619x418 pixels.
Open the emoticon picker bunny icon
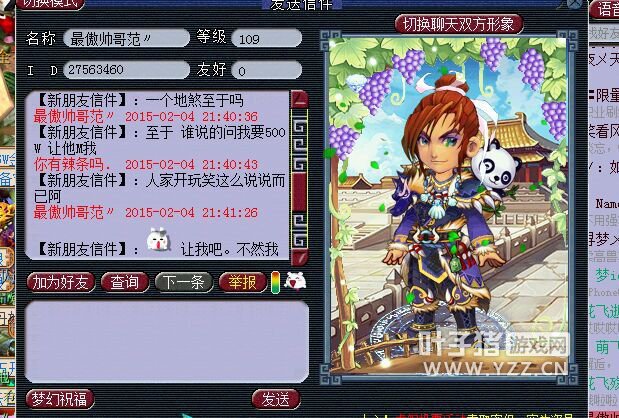295,281
